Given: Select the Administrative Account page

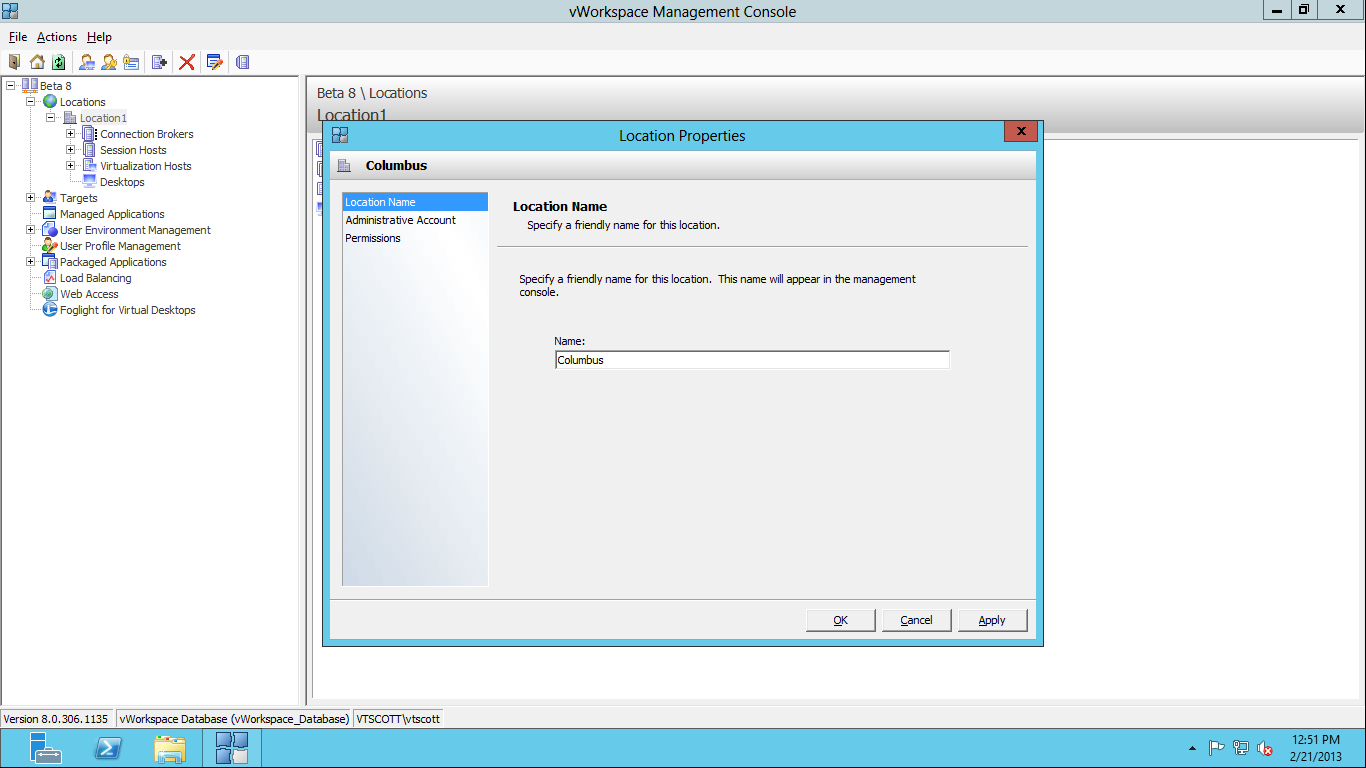Looking at the screenshot, I should (415, 220).
